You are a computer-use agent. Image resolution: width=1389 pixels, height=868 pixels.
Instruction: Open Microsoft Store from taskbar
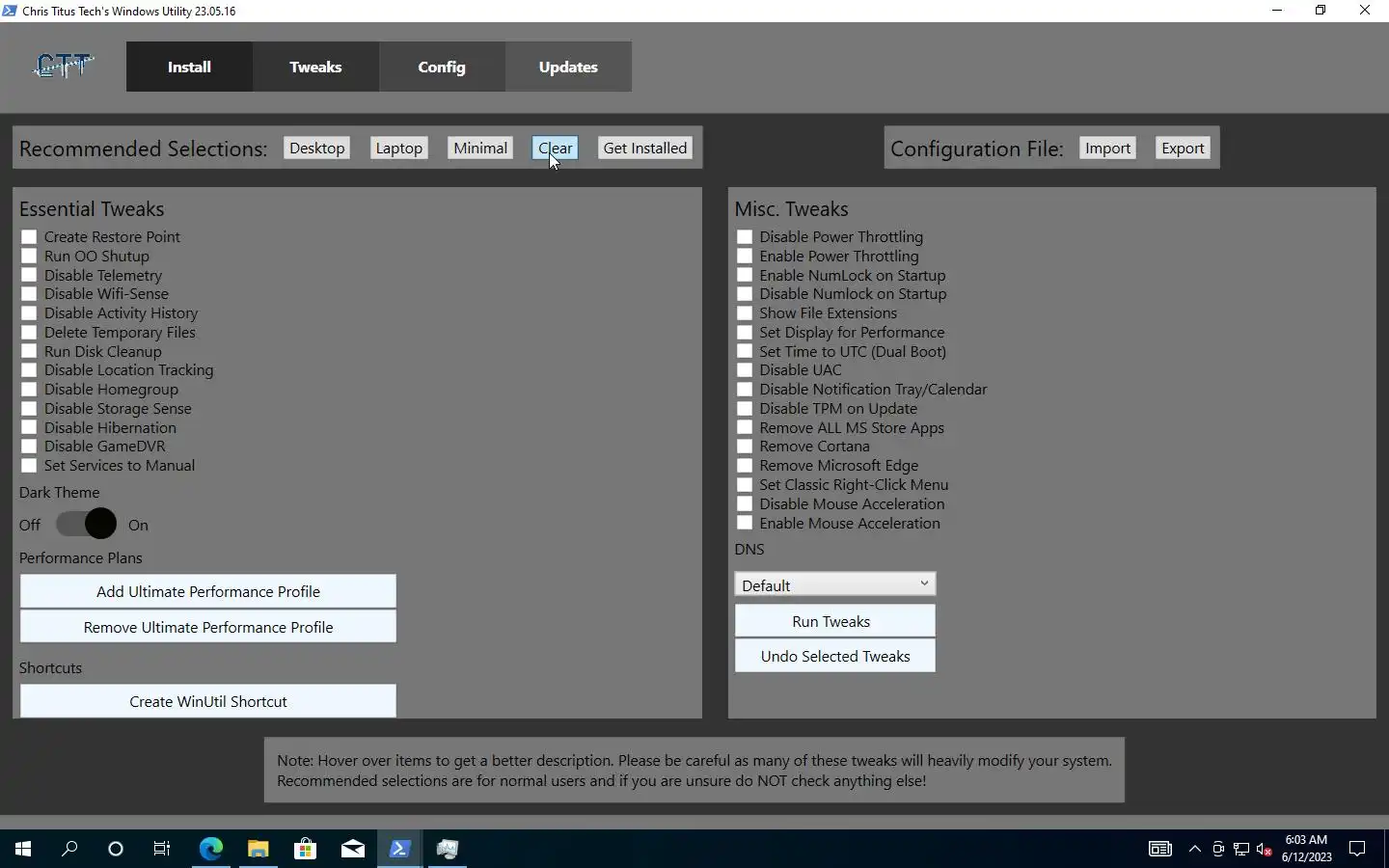pos(305,849)
